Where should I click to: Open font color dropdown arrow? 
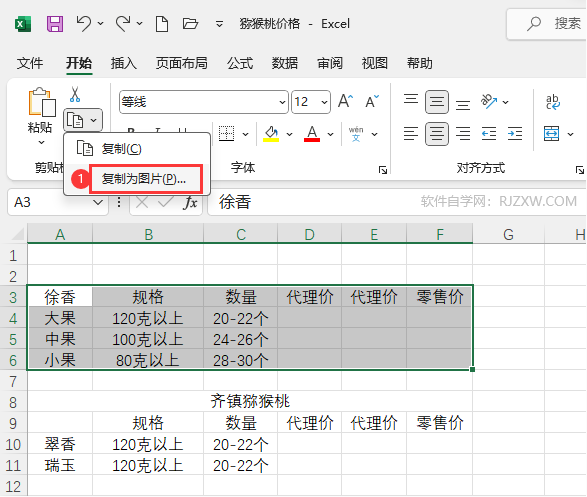pos(331,134)
